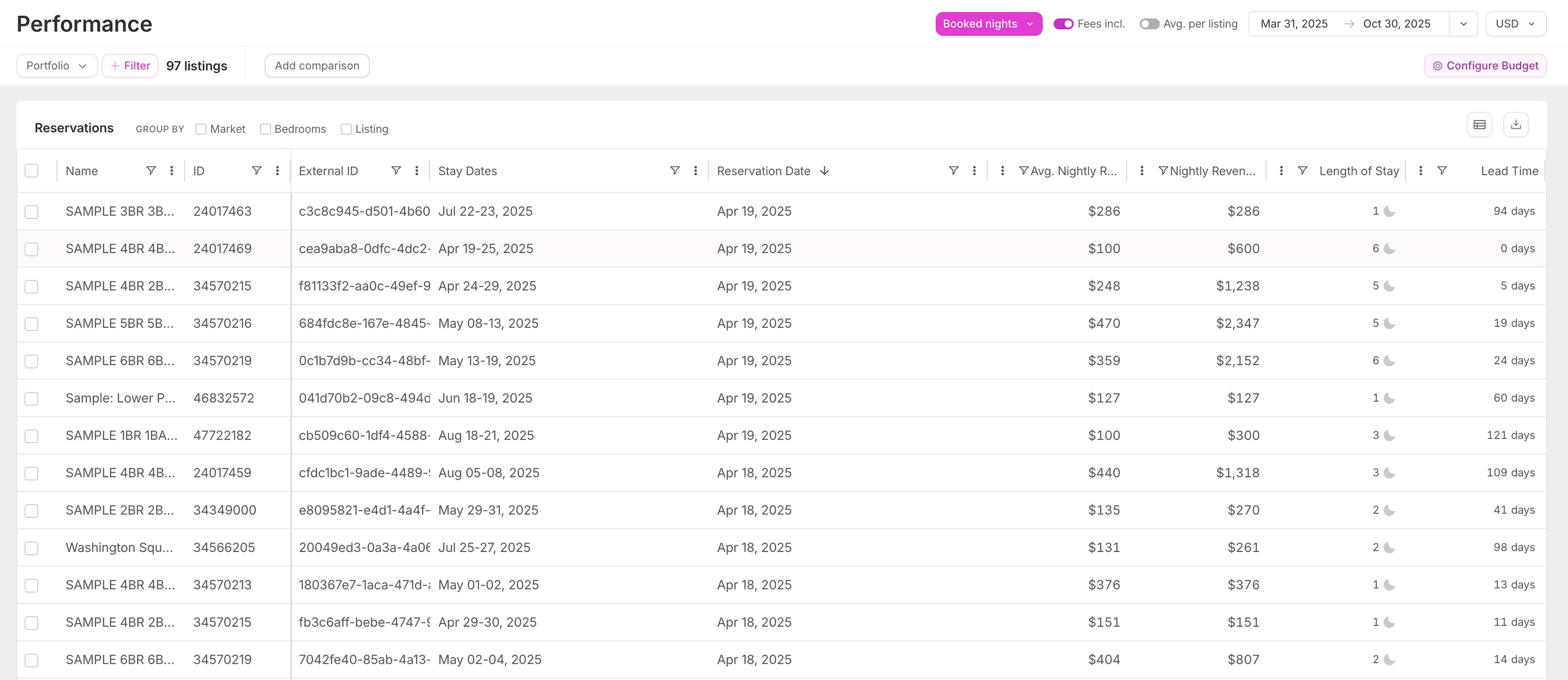Tick the select-all header checkbox
The image size is (1568, 680).
pyautogui.click(x=32, y=170)
